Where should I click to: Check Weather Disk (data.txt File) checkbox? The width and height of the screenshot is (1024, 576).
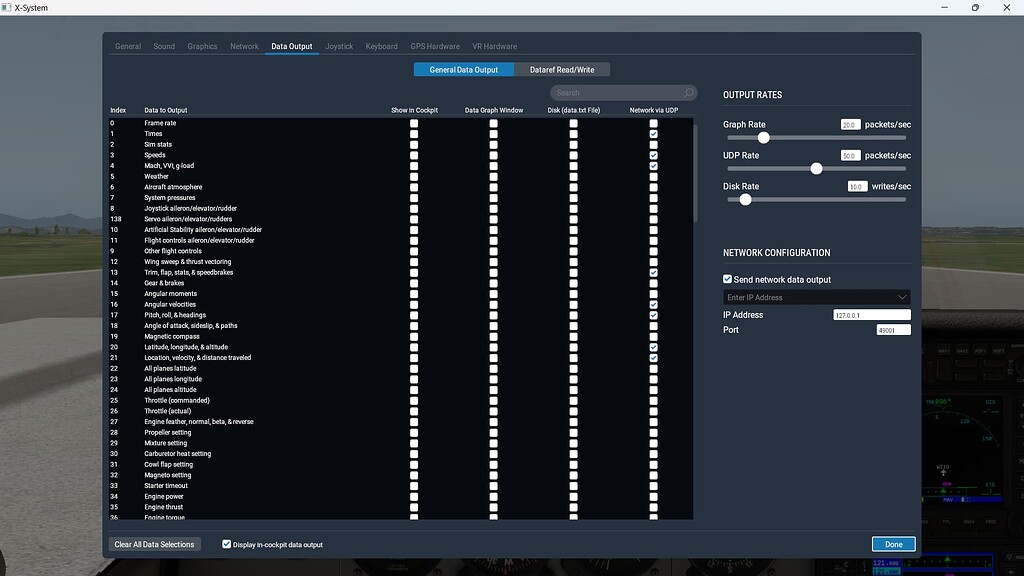click(x=573, y=177)
